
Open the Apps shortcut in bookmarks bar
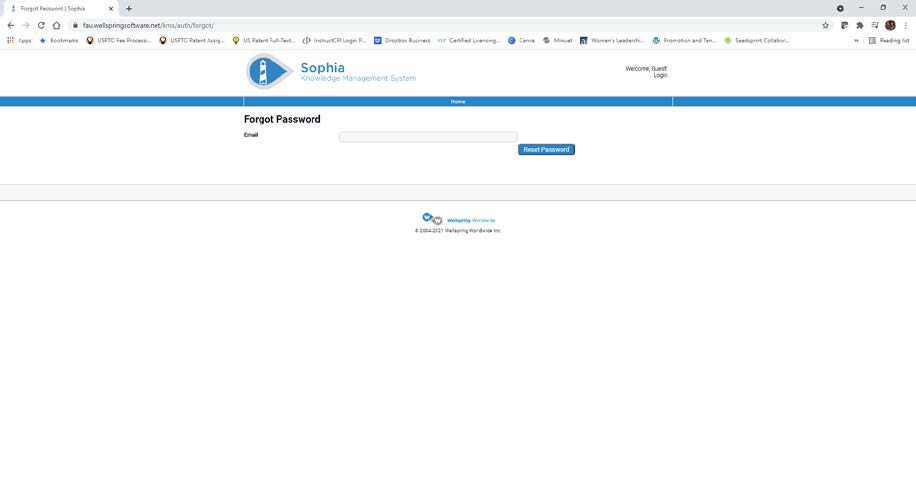[19, 41]
